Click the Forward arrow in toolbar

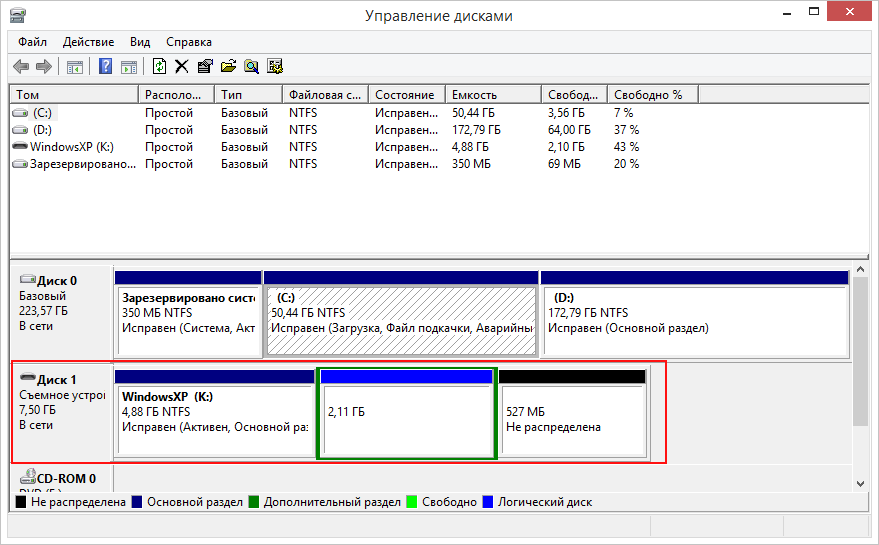coord(43,67)
